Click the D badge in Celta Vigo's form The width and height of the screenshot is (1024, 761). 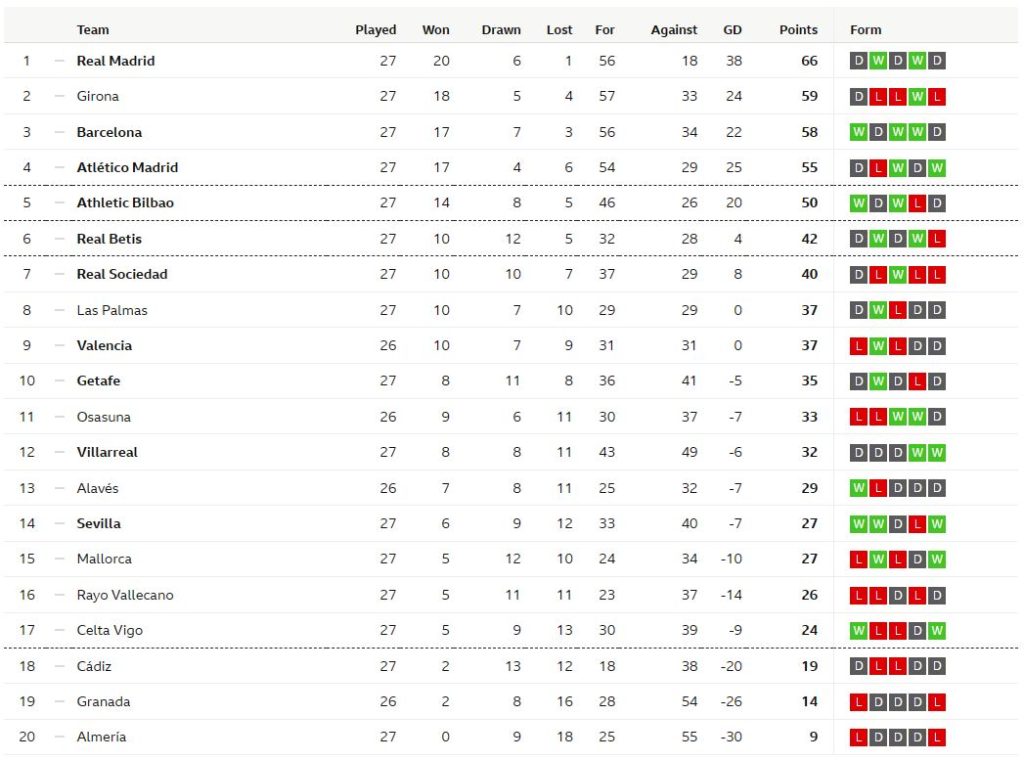(x=917, y=631)
